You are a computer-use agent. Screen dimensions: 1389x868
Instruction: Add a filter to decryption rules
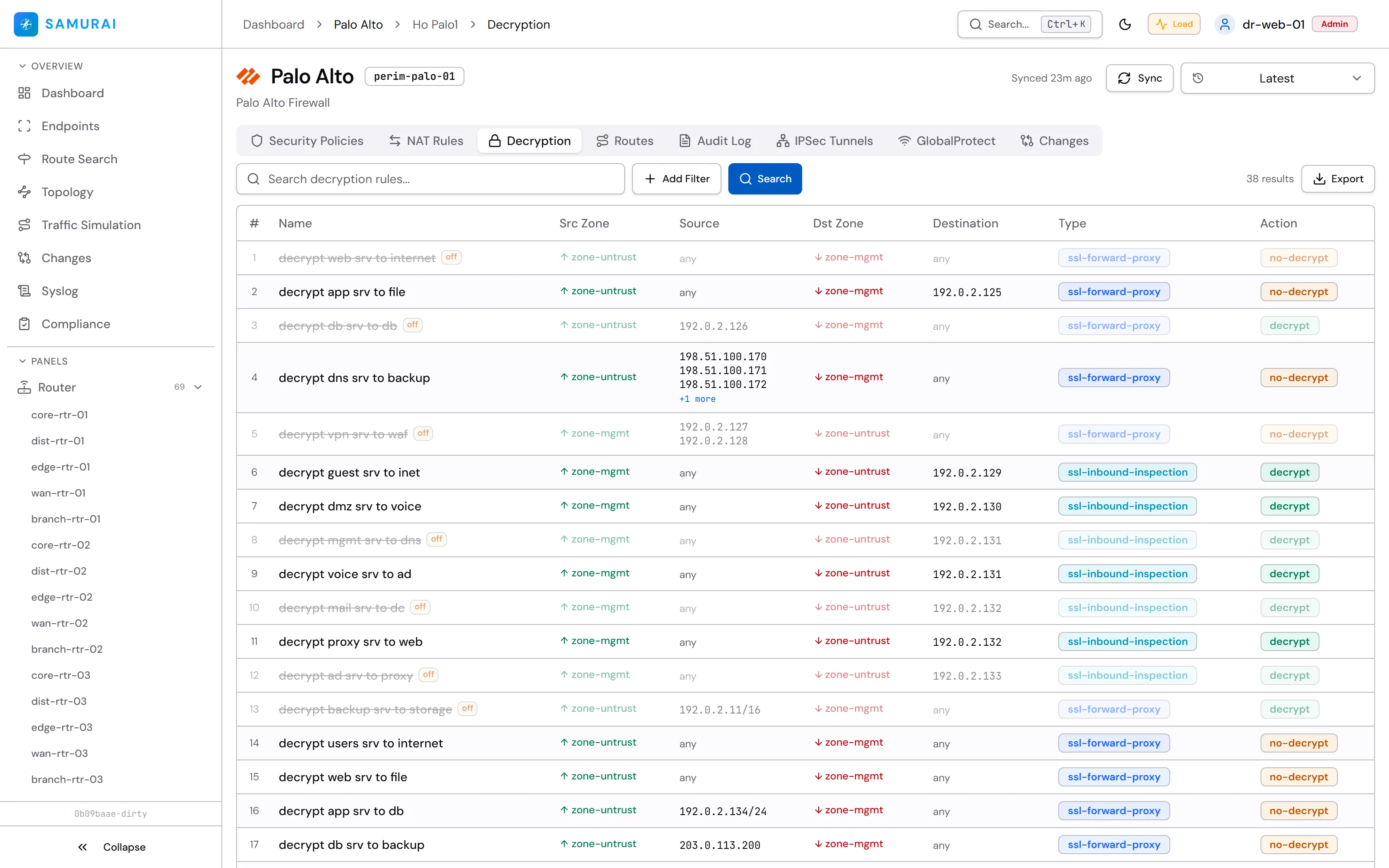click(676, 178)
